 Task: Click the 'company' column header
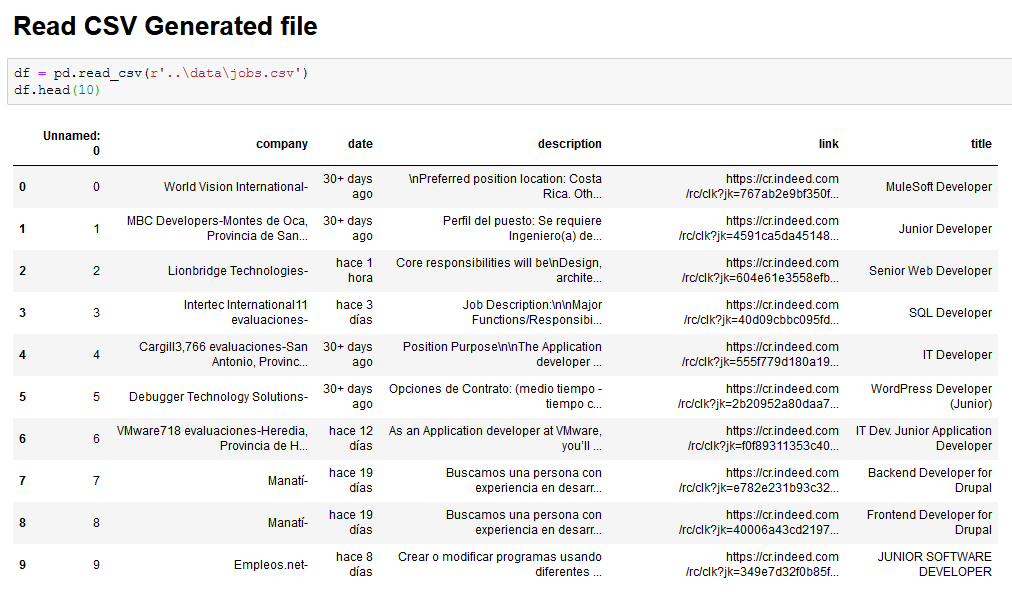tap(282, 144)
